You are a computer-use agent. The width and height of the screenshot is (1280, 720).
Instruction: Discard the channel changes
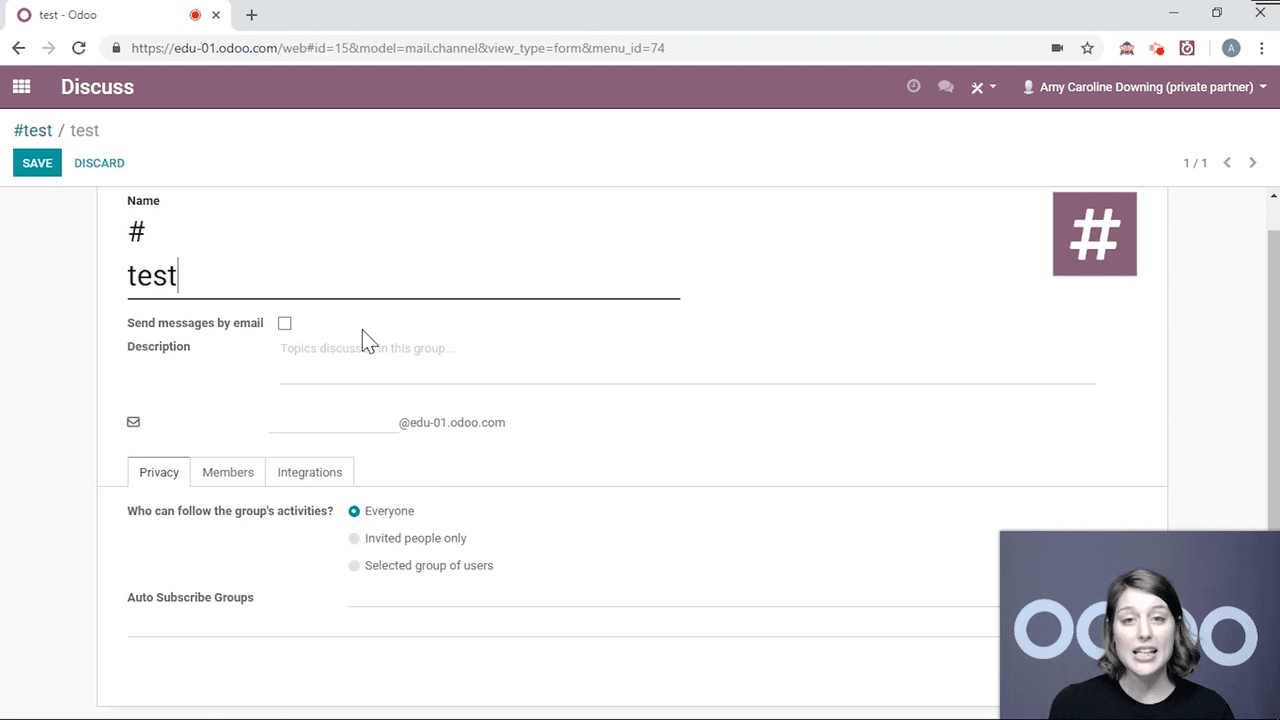99,163
